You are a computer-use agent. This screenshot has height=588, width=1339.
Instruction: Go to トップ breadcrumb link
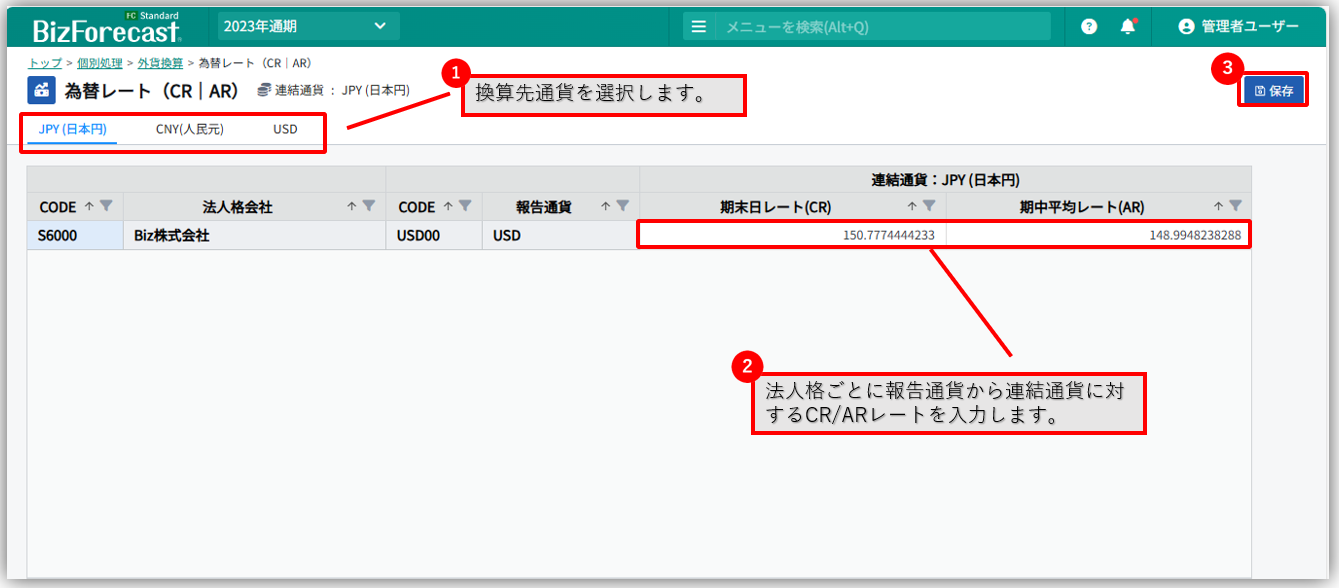point(44,63)
